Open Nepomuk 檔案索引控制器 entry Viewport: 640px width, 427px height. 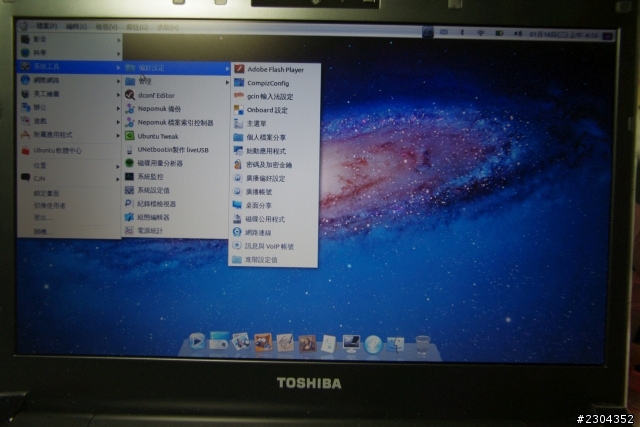[x=176, y=122]
